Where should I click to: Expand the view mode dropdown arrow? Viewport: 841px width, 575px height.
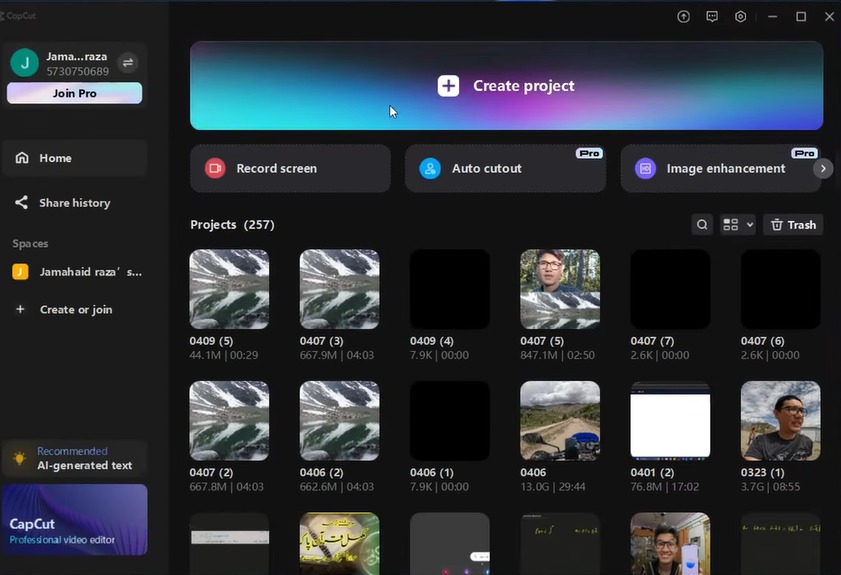tap(750, 225)
